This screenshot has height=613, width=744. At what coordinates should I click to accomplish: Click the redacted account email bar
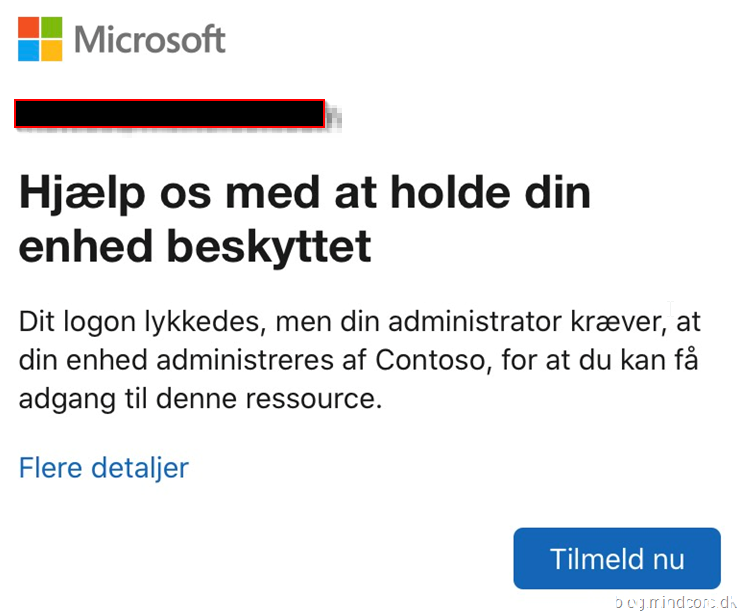pos(169,114)
